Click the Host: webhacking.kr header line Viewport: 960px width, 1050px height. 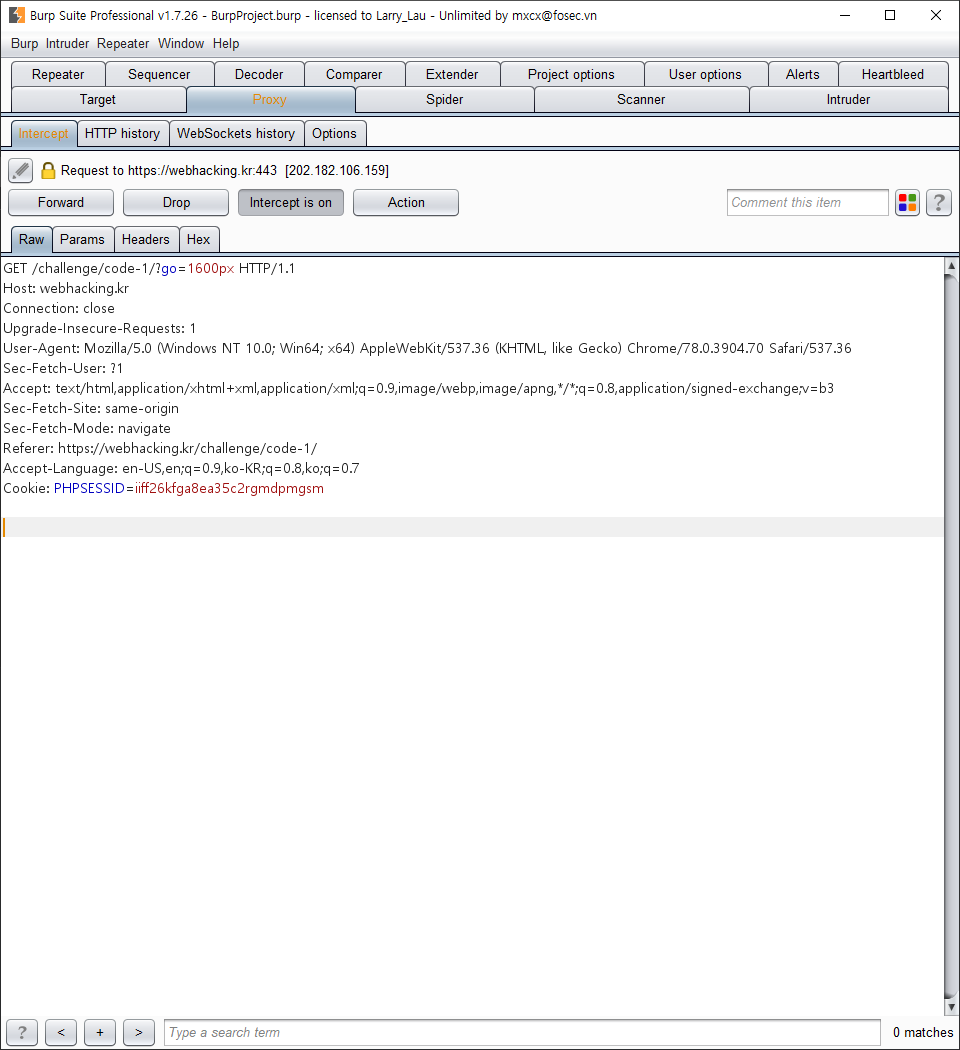tap(66, 289)
